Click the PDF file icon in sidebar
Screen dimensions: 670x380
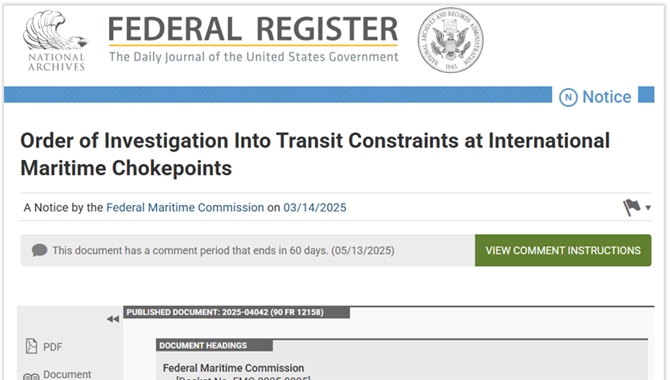31,346
